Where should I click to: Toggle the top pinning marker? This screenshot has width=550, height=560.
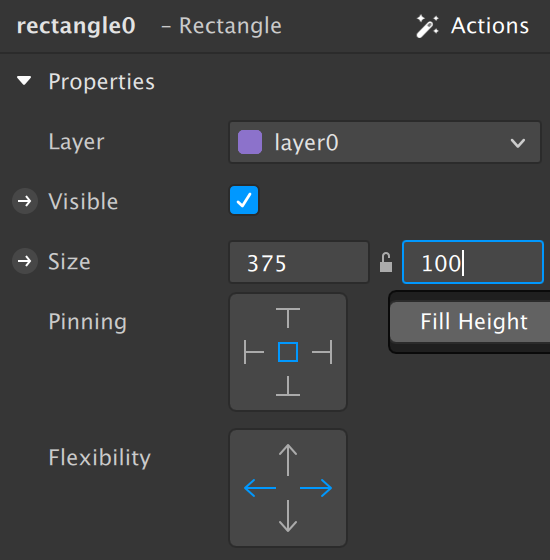pos(288,318)
